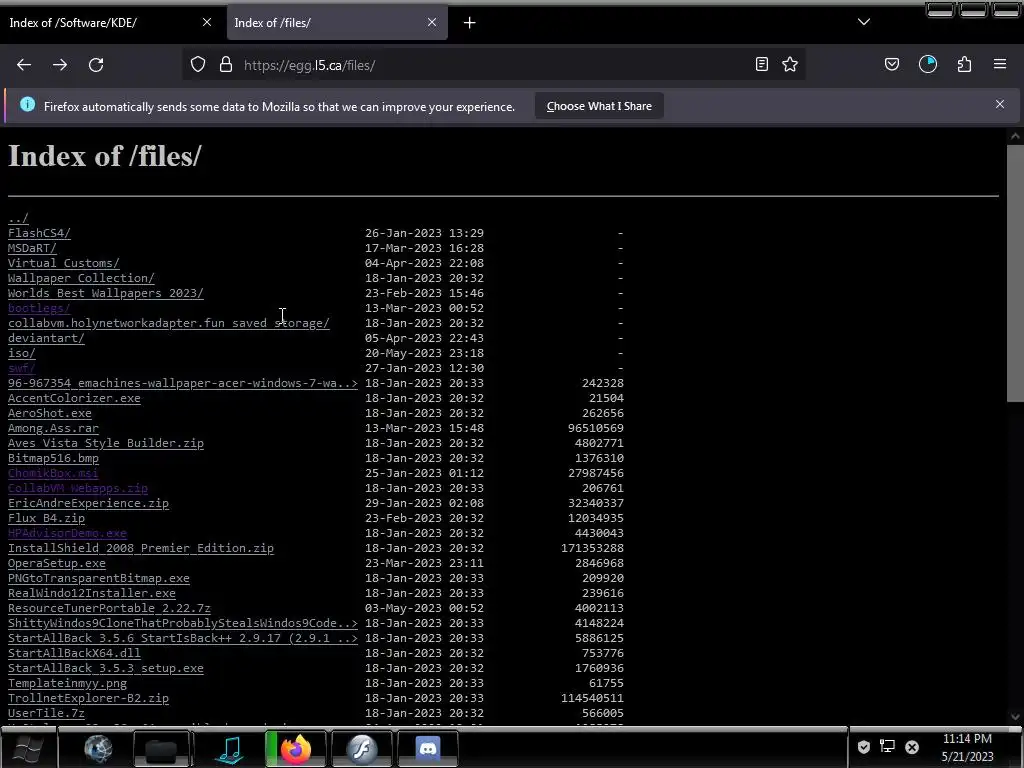Open the MSDaRT/ directory
The height and width of the screenshot is (768, 1024).
point(32,248)
